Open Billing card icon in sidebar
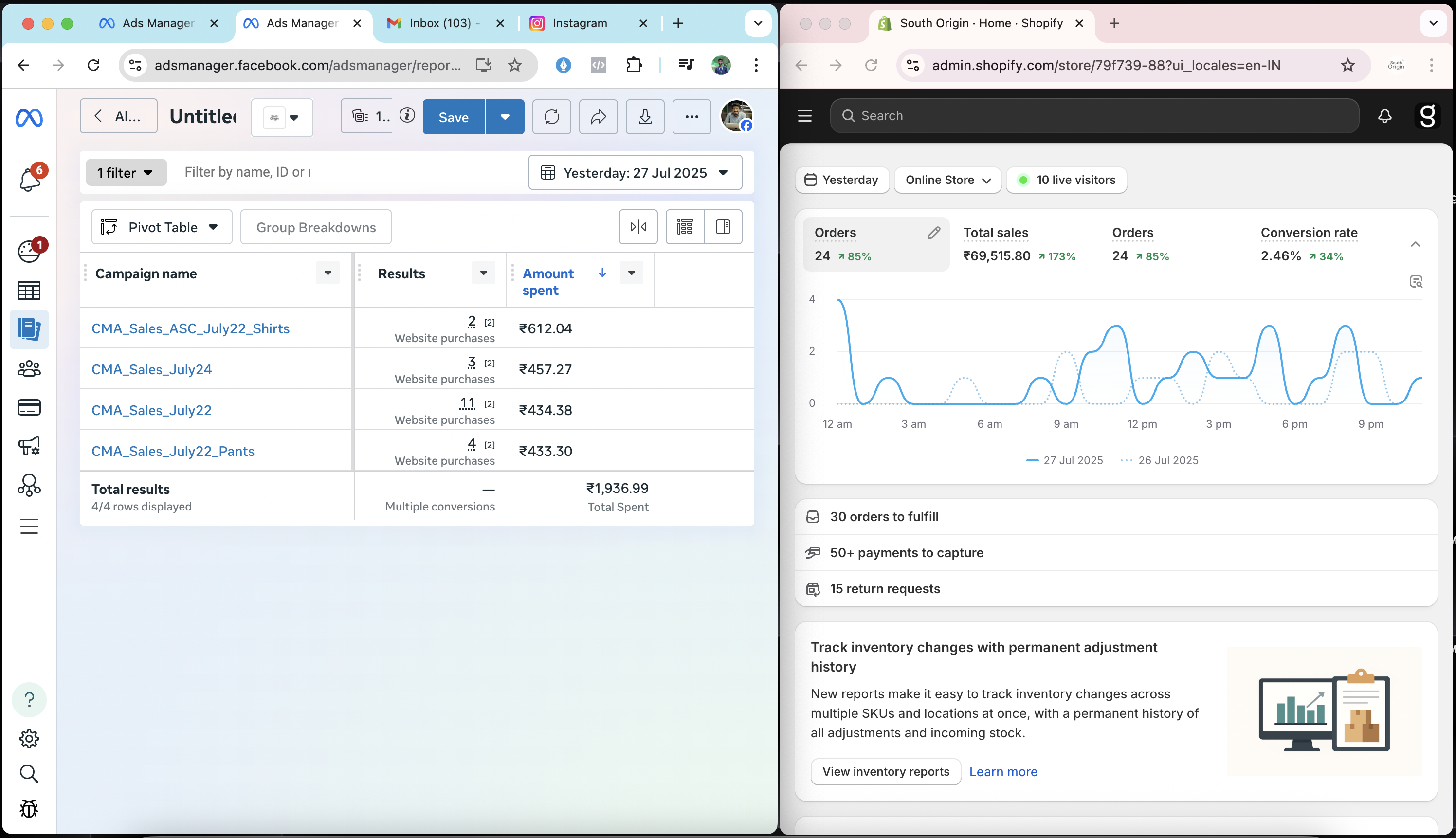The image size is (1456, 838). tap(29, 407)
